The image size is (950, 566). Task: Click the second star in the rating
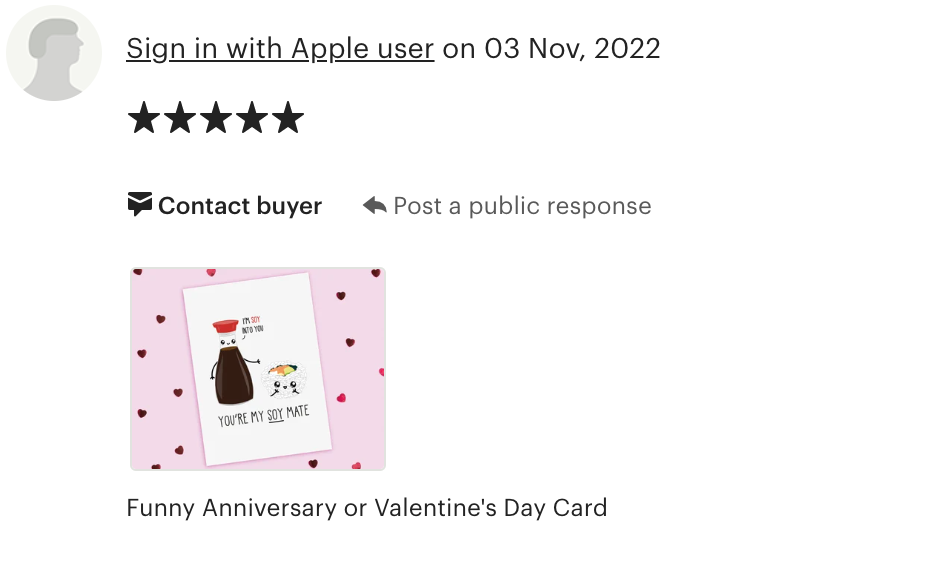[x=180, y=118]
